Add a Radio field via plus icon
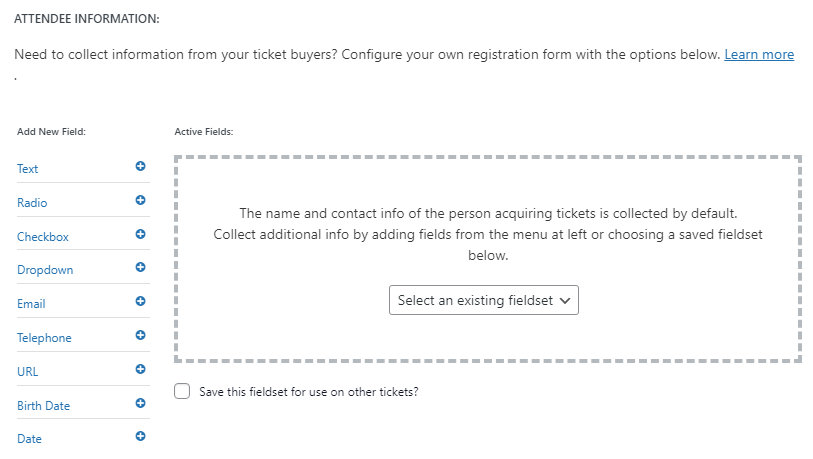This screenshot has width=813, height=459. [x=141, y=200]
